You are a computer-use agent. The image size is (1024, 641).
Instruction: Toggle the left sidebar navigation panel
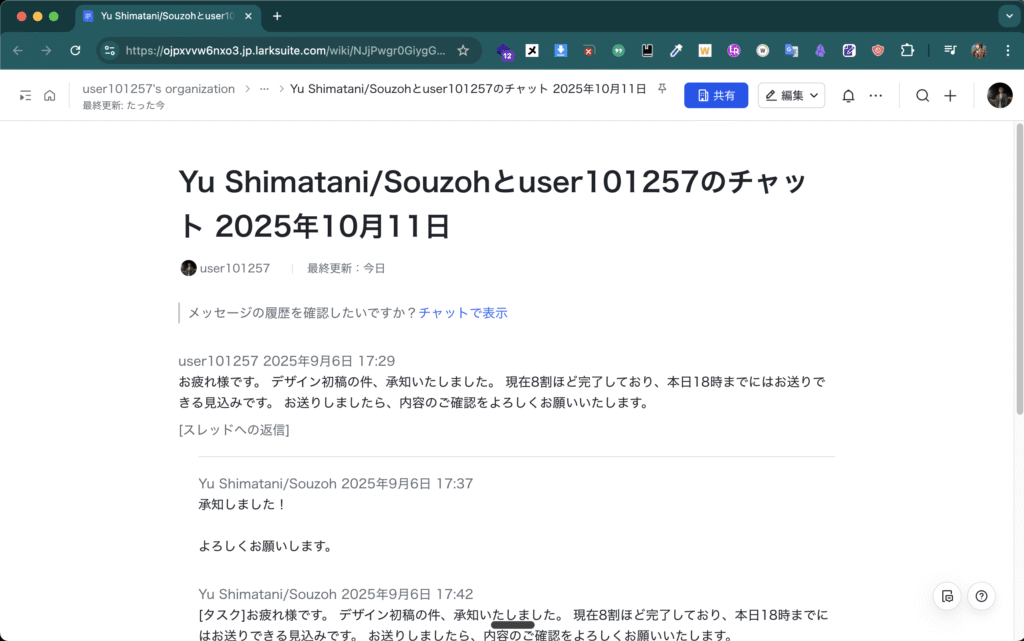[25, 96]
